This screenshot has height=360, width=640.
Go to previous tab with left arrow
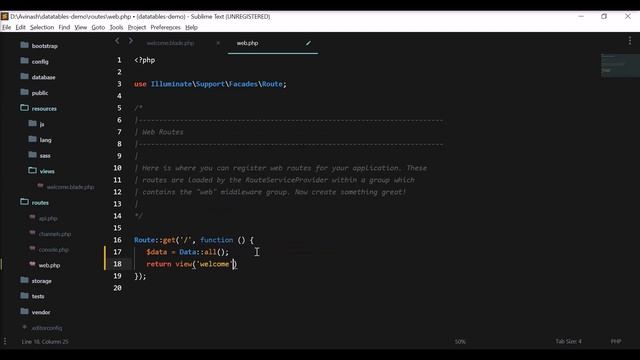[x=117, y=41]
